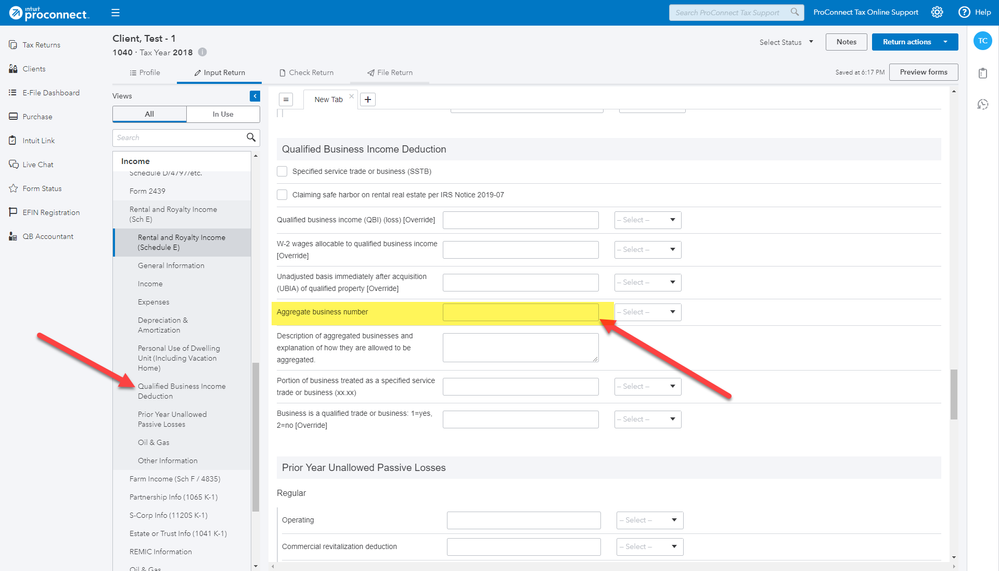Open the TC user avatar
Image resolution: width=999 pixels, height=571 pixels.
(x=982, y=41)
